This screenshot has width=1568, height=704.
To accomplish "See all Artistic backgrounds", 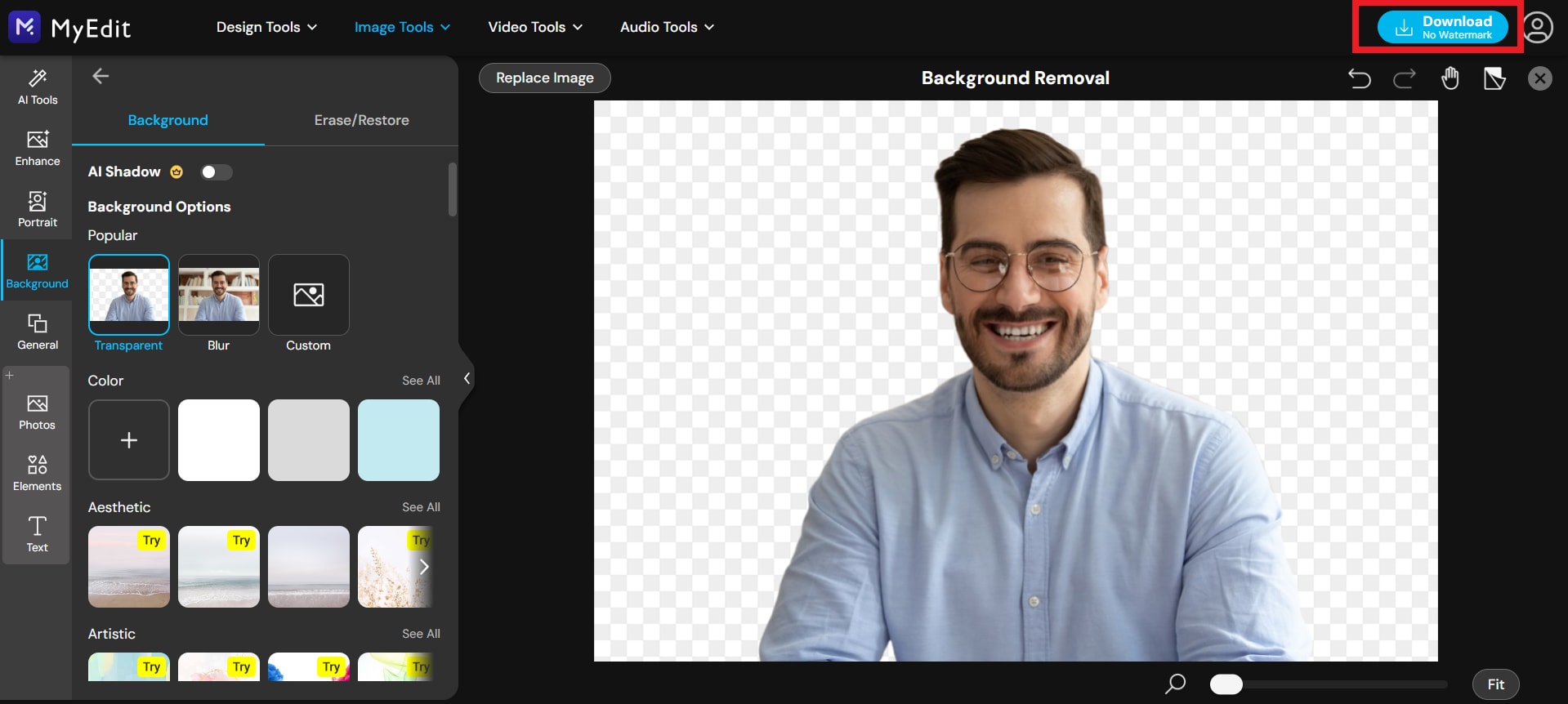I will pos(421,634).
